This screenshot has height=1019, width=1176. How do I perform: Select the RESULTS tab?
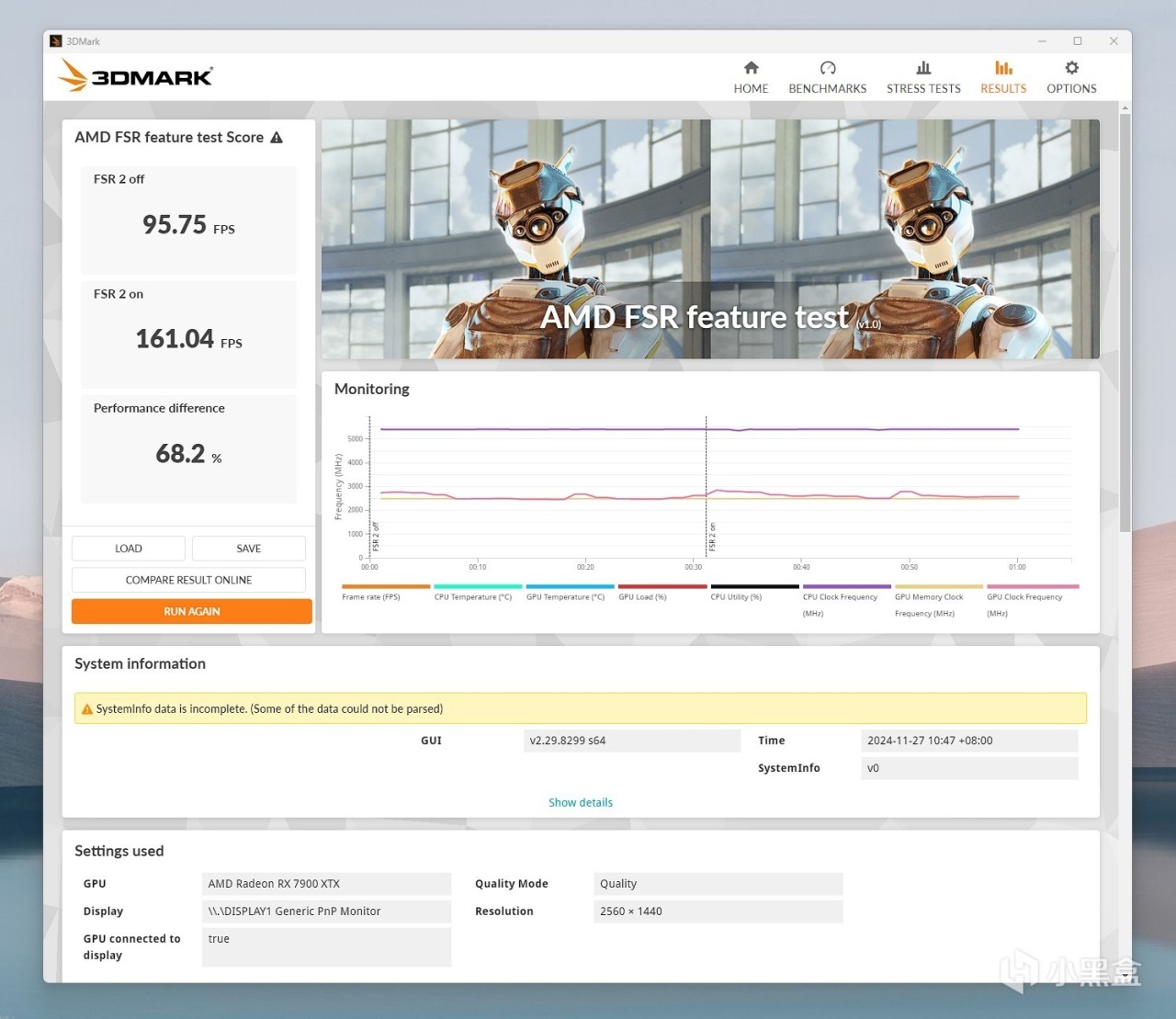pyautogui.click(x=1003, y=77)
